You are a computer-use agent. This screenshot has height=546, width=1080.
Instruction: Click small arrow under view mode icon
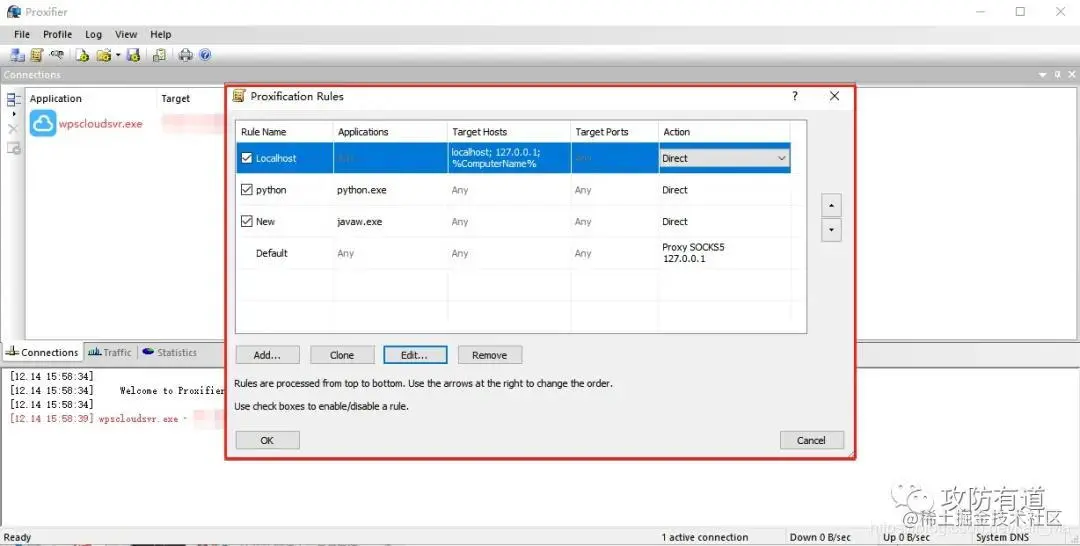point(14,114)
